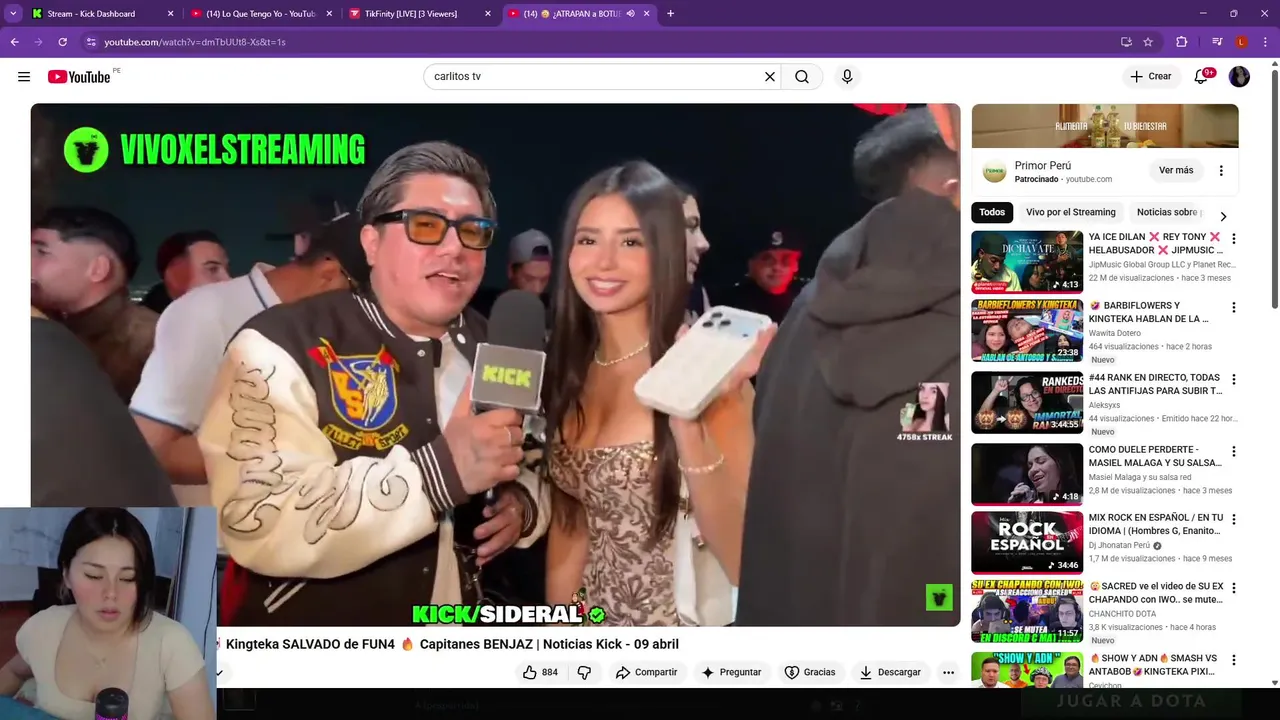The height and width of the screenshot is (720, 1280).
Task: Switch to the TikFinity [LIVE] tab
Action: [x=418, y=14]
